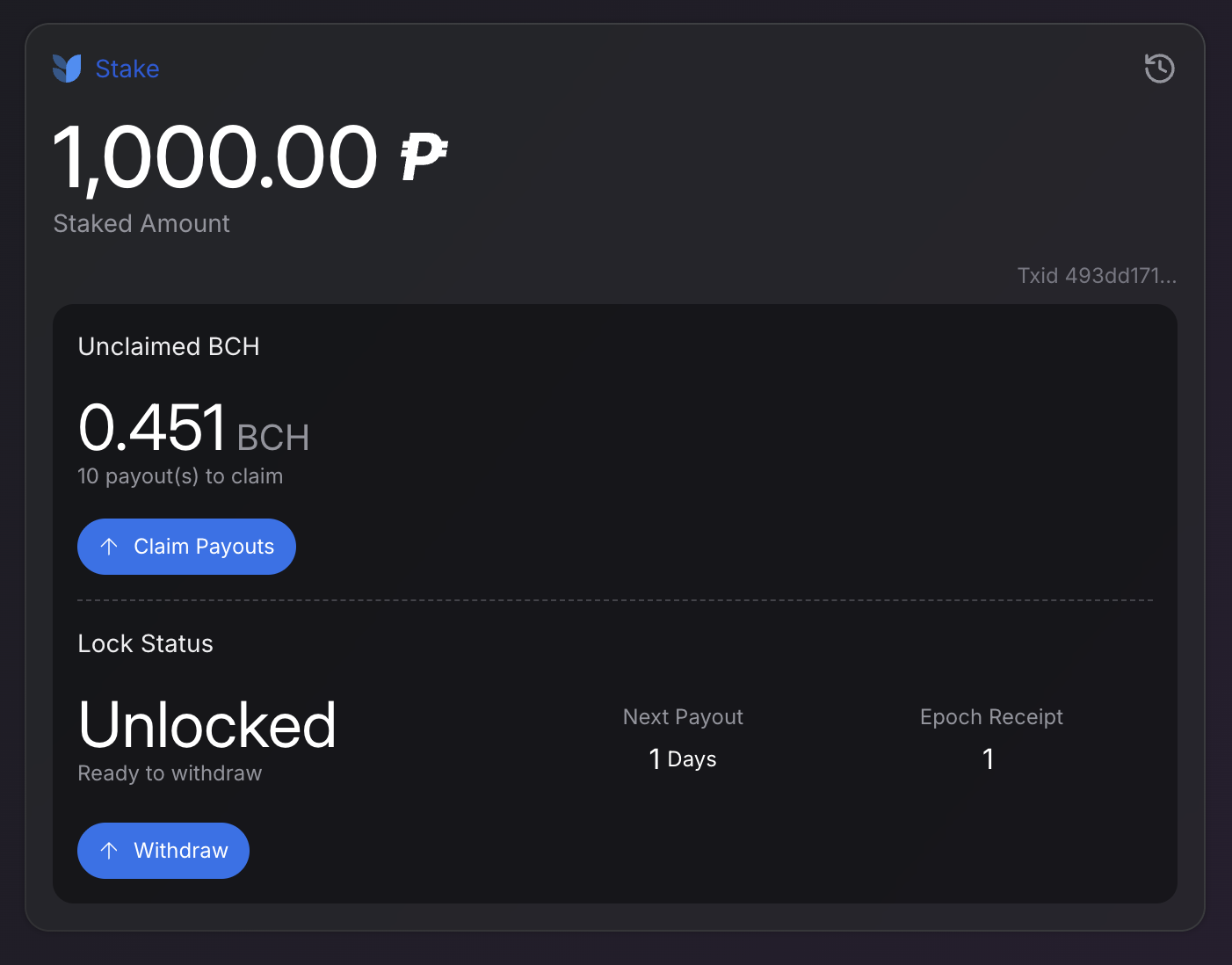Click the Stake app logo at top left
Screen dimensions: 1232x965
pyautogui.click(x=69, y=68)
